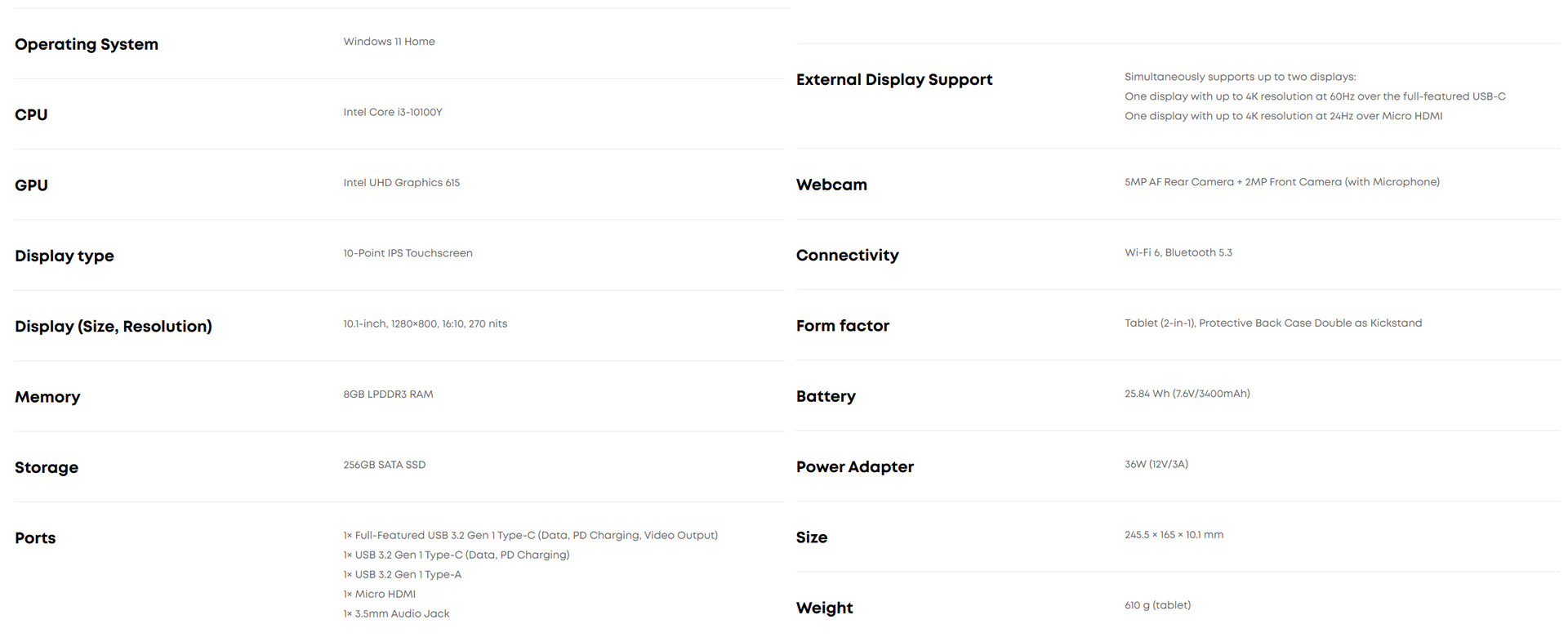Click the Display (Size, Resolution) label
1568x642 pixels.
114,327
